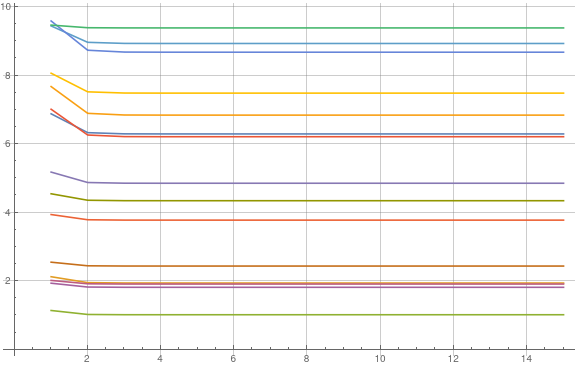The height and width of the screenshot is (366, 576).
Task: Click the y-axis label 8
Action: pos(7,76)
